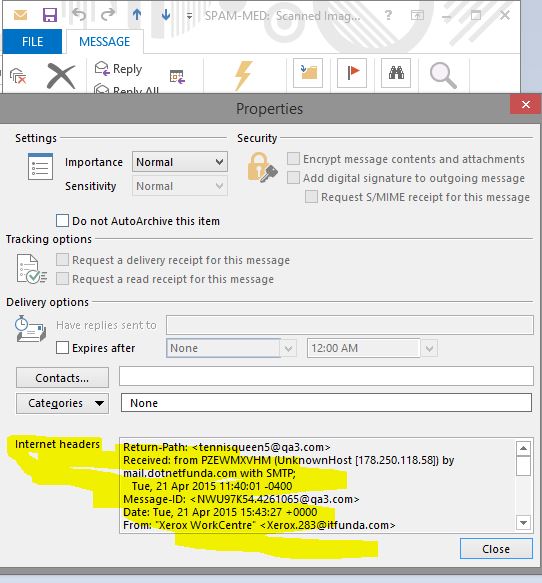Image resolution: width=542 pixels, height=583 pixels.
Task: Open the Categories dropdown button
Action: pyautogui.click(x=62, y=403)
